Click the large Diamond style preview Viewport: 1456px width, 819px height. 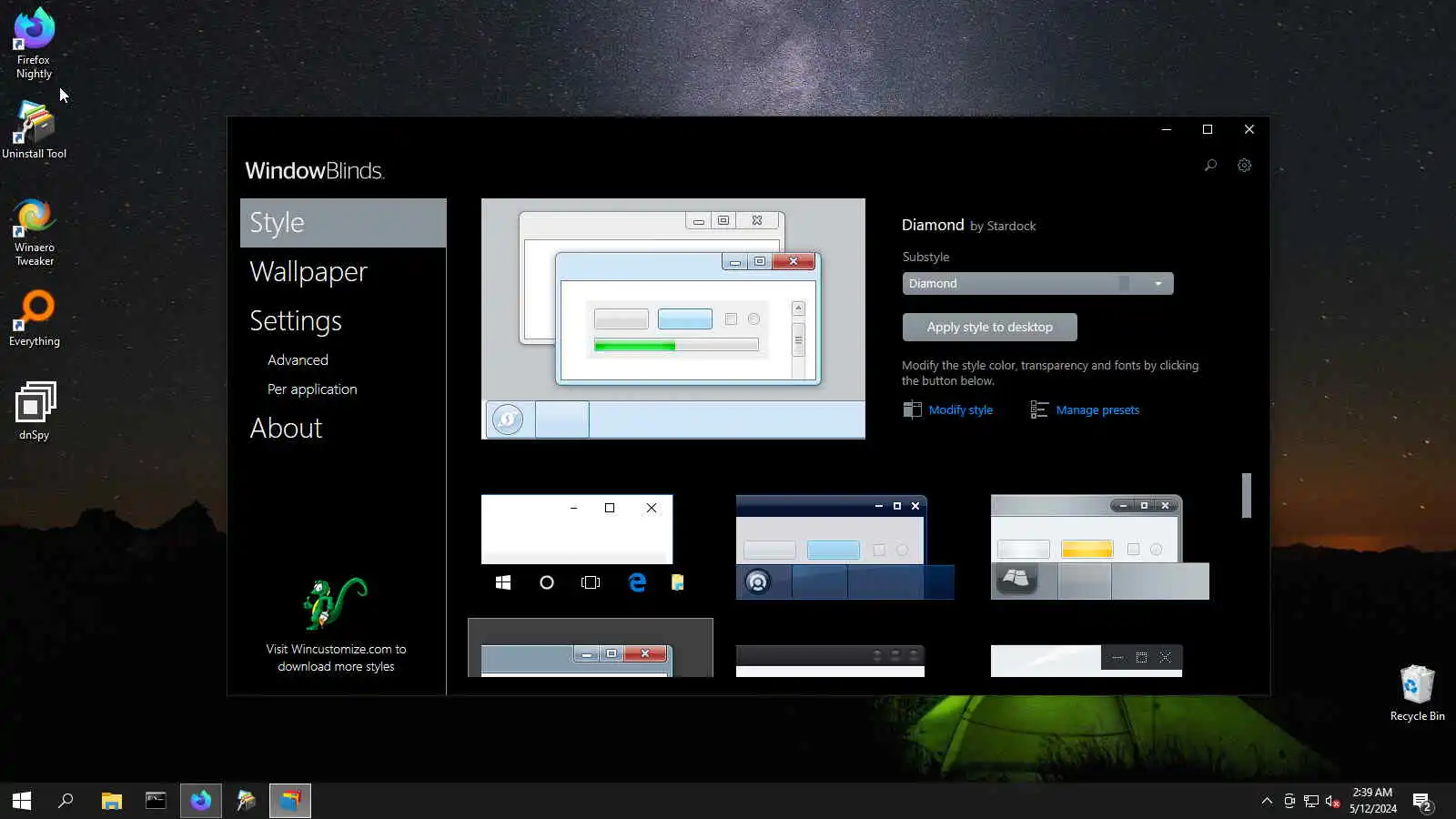click(x=673, y=318)
